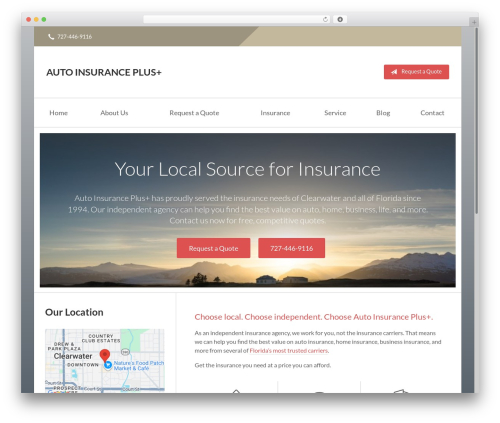Follow Florida's most trusted carriers link
This screenshot has height=423, width=500.
tap(289, 351)
